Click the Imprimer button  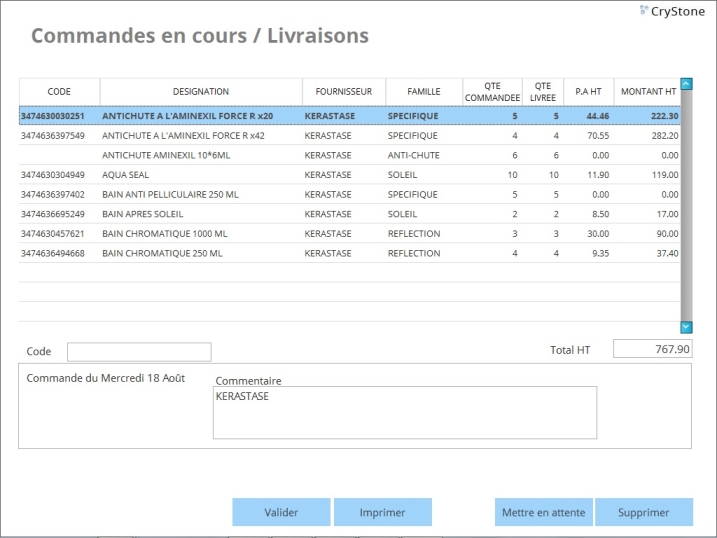click(x=383, y=512)
